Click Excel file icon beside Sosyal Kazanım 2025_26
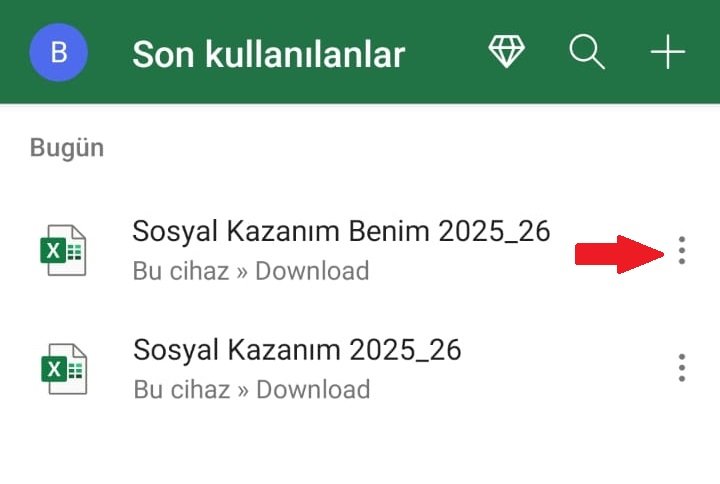Viewport: 720px width, 484px height. (x=64, y=369)
